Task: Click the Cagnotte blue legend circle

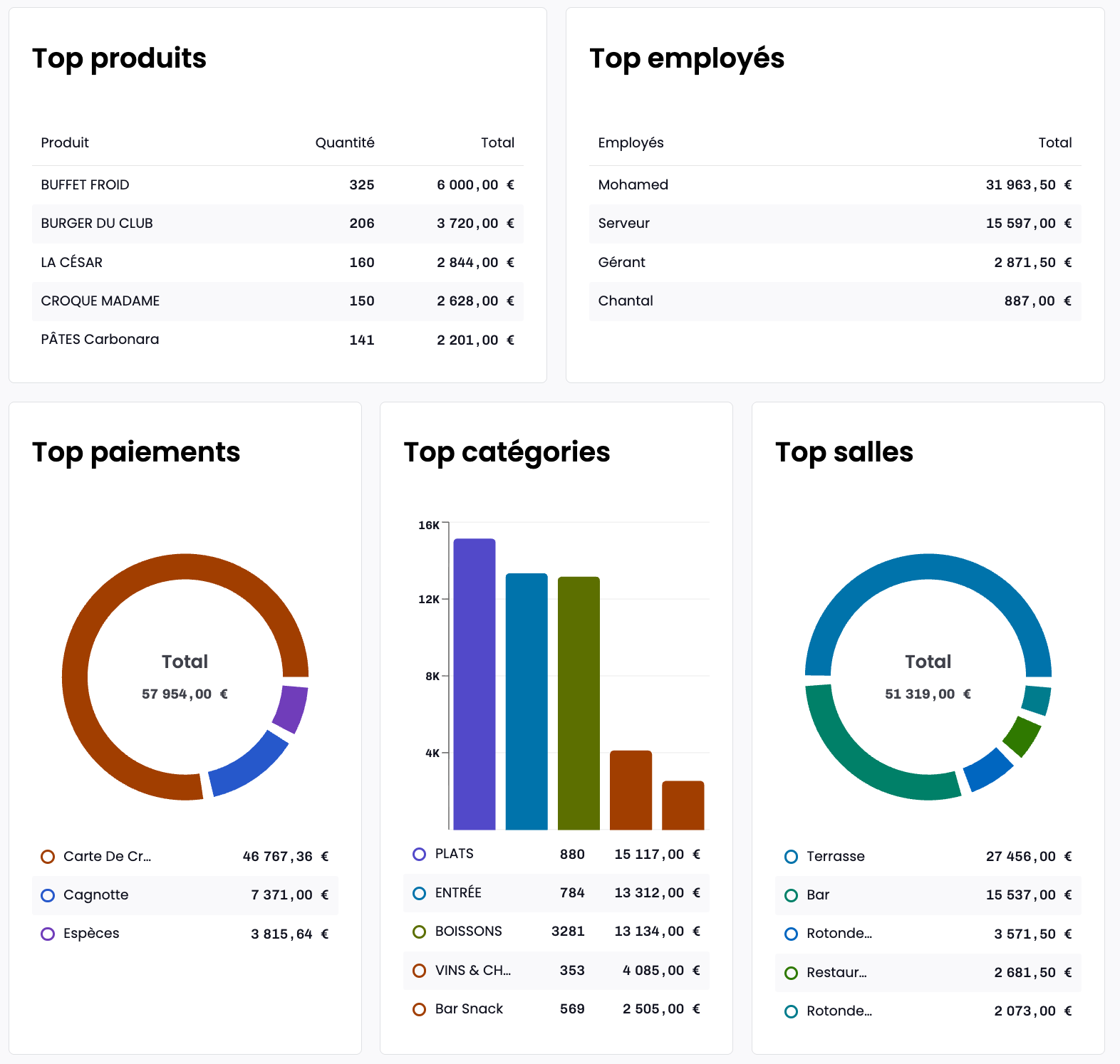Action: (x=48, y=895)
